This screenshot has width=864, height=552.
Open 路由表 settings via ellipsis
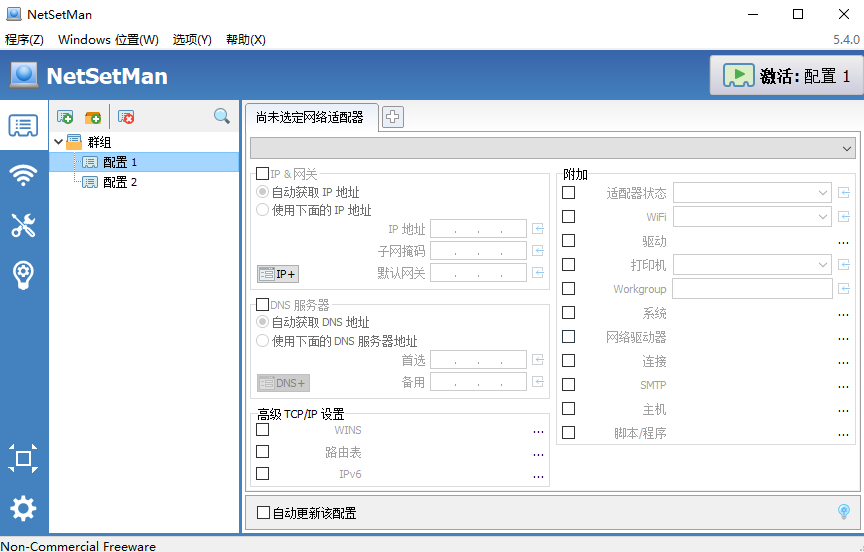coord(538,454)
